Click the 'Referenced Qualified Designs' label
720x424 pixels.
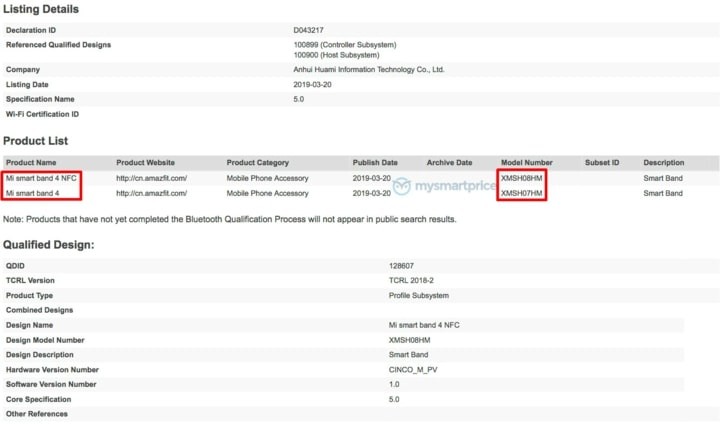[58, 45]
